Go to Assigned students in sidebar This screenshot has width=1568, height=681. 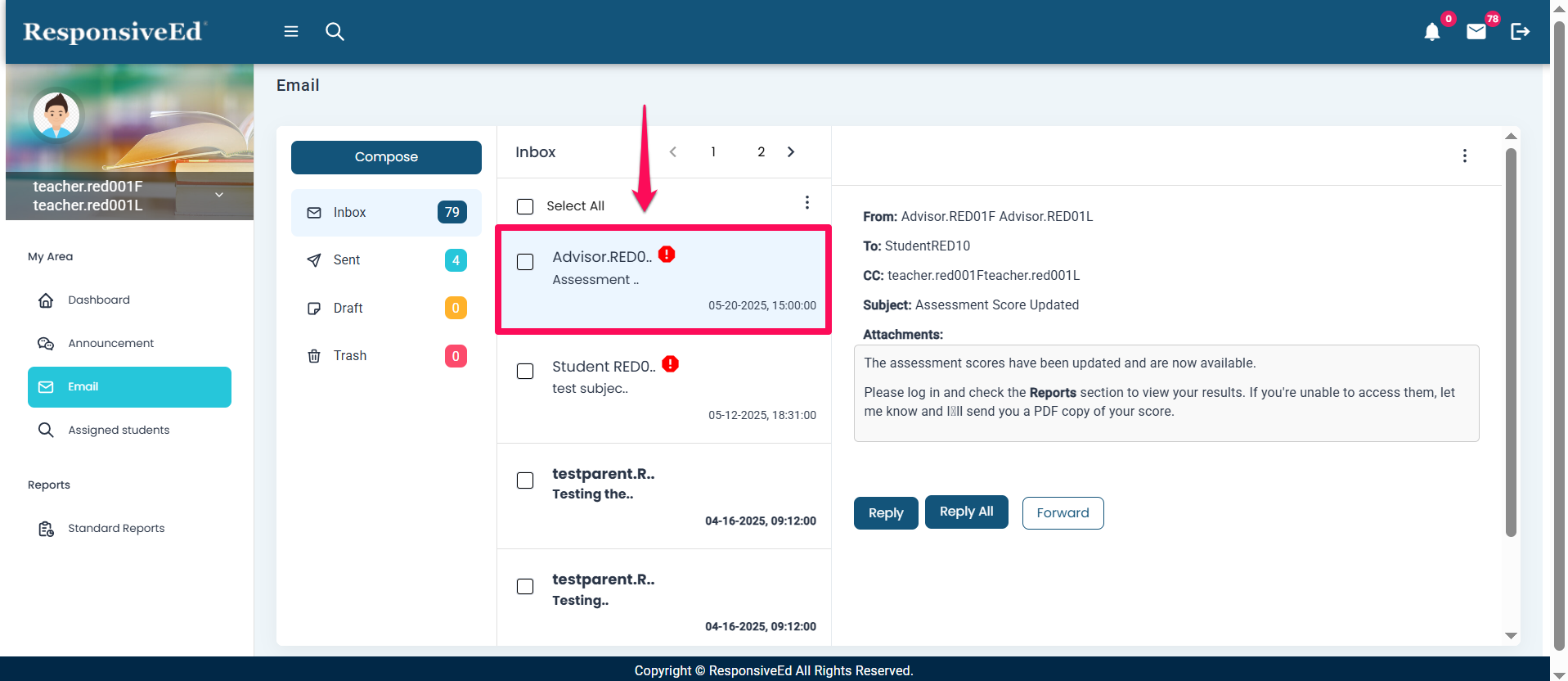(x=119, y=430)
